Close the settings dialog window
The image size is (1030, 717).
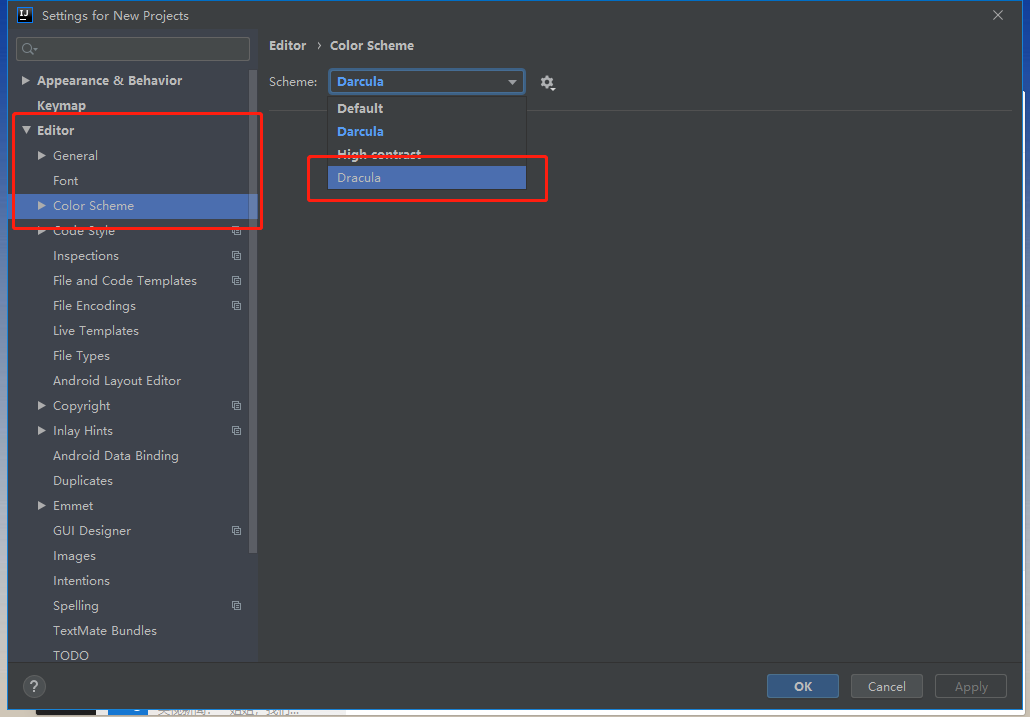click(998, 15)
